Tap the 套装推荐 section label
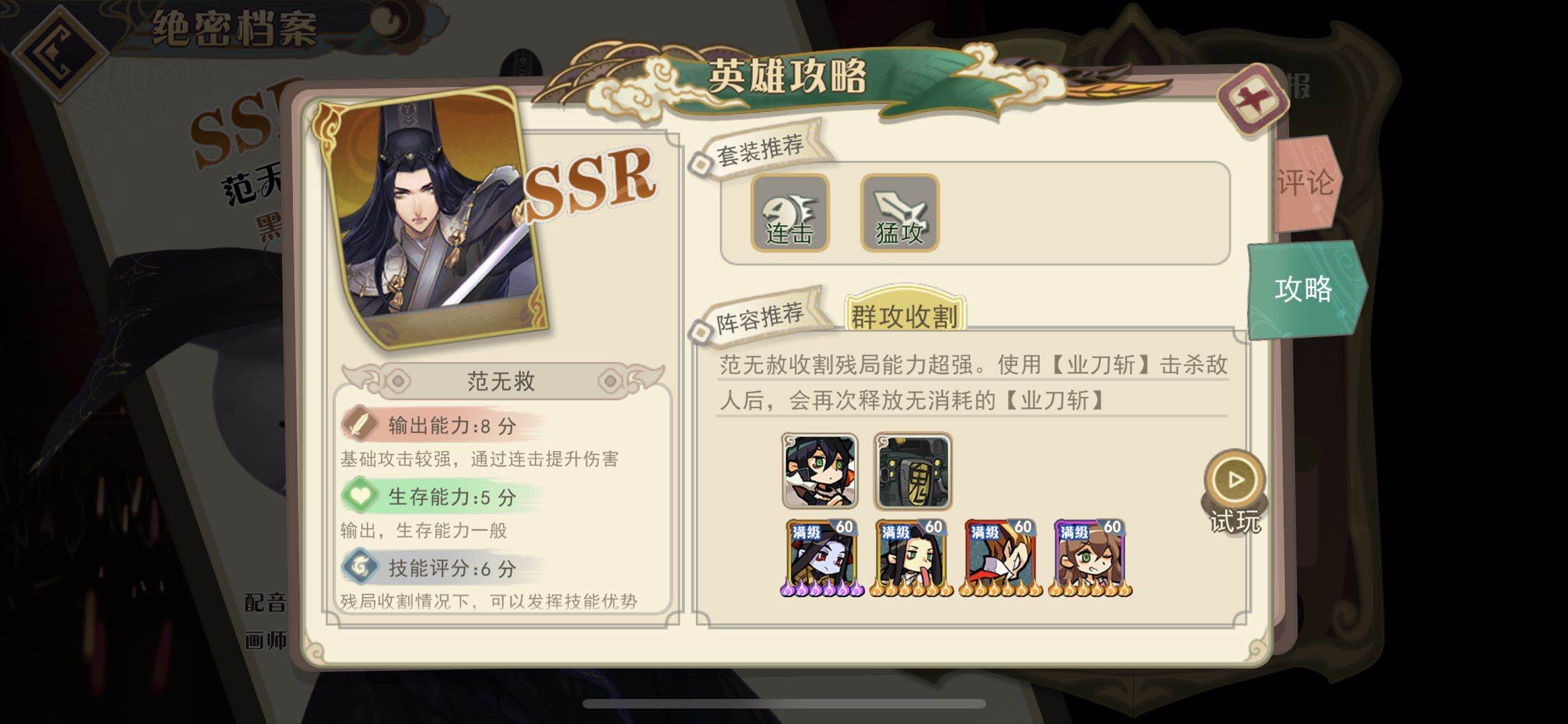The width and height of the screenshot is (1568, 724). point(760,149)
